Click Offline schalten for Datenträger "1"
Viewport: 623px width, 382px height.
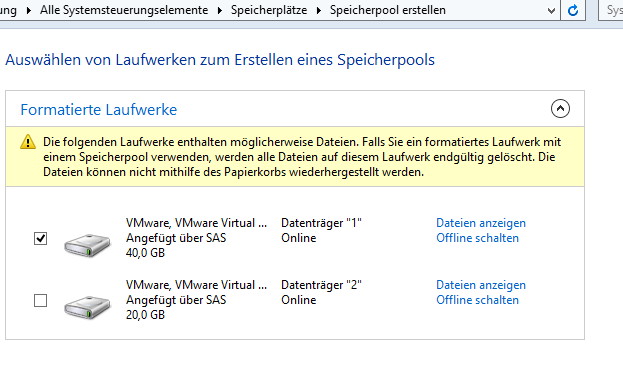477,238
